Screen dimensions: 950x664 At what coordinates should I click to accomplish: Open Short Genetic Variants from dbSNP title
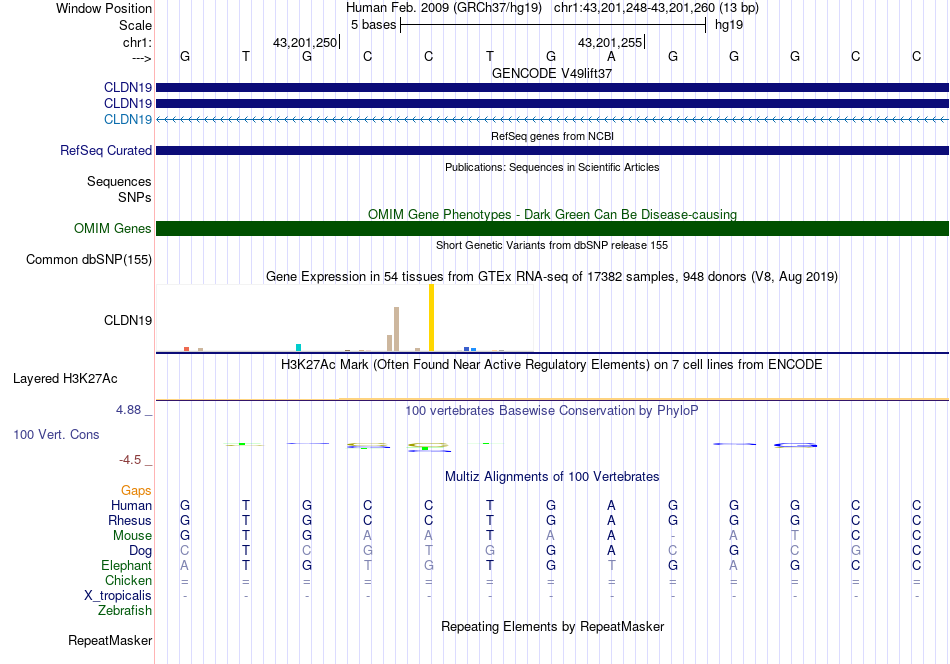click(x=552, y=245)
